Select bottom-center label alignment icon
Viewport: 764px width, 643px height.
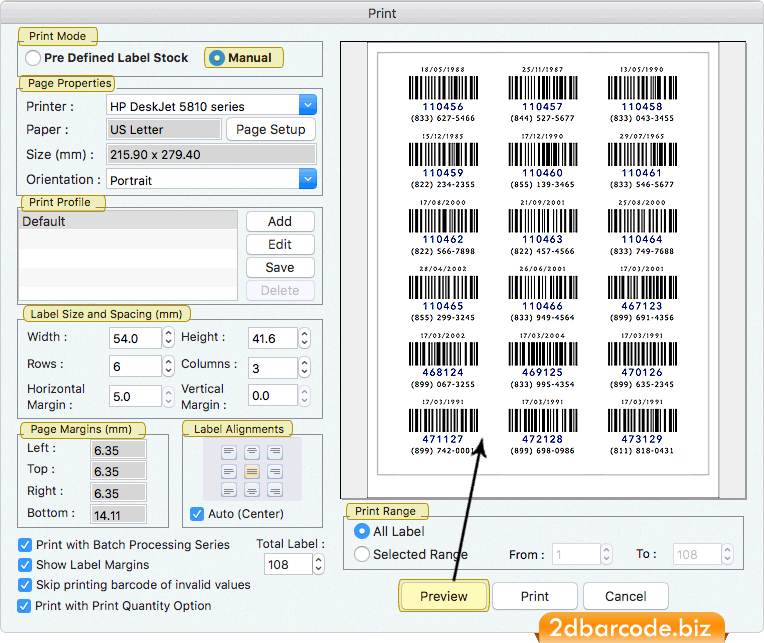(x=252, y=490)
